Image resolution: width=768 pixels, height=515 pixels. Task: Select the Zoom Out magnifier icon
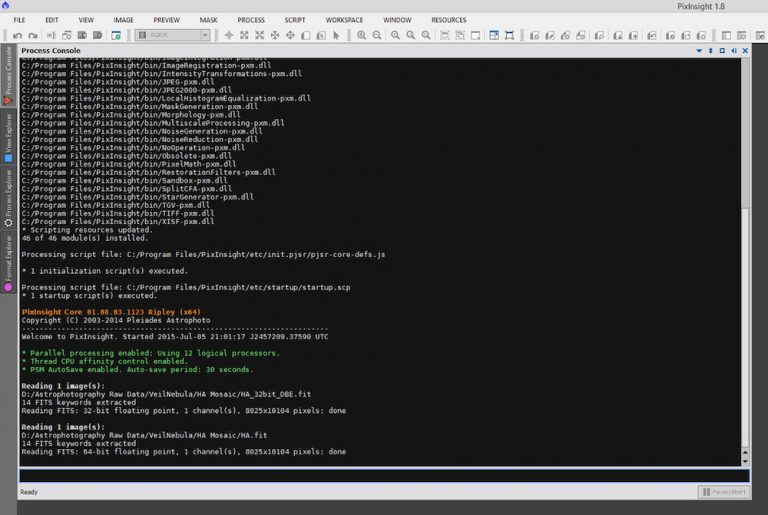377,35
